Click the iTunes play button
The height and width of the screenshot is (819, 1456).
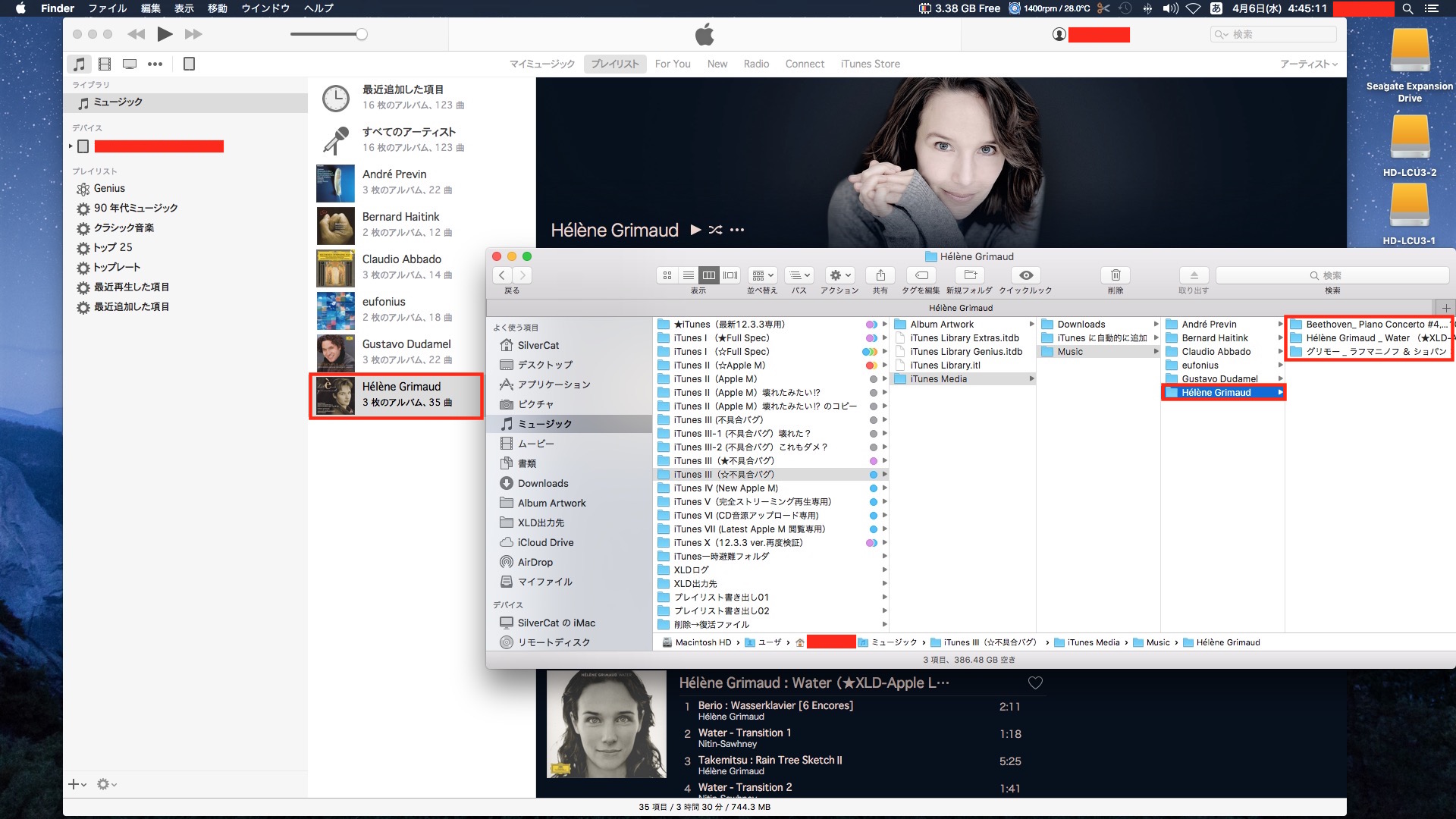(165, 34)
